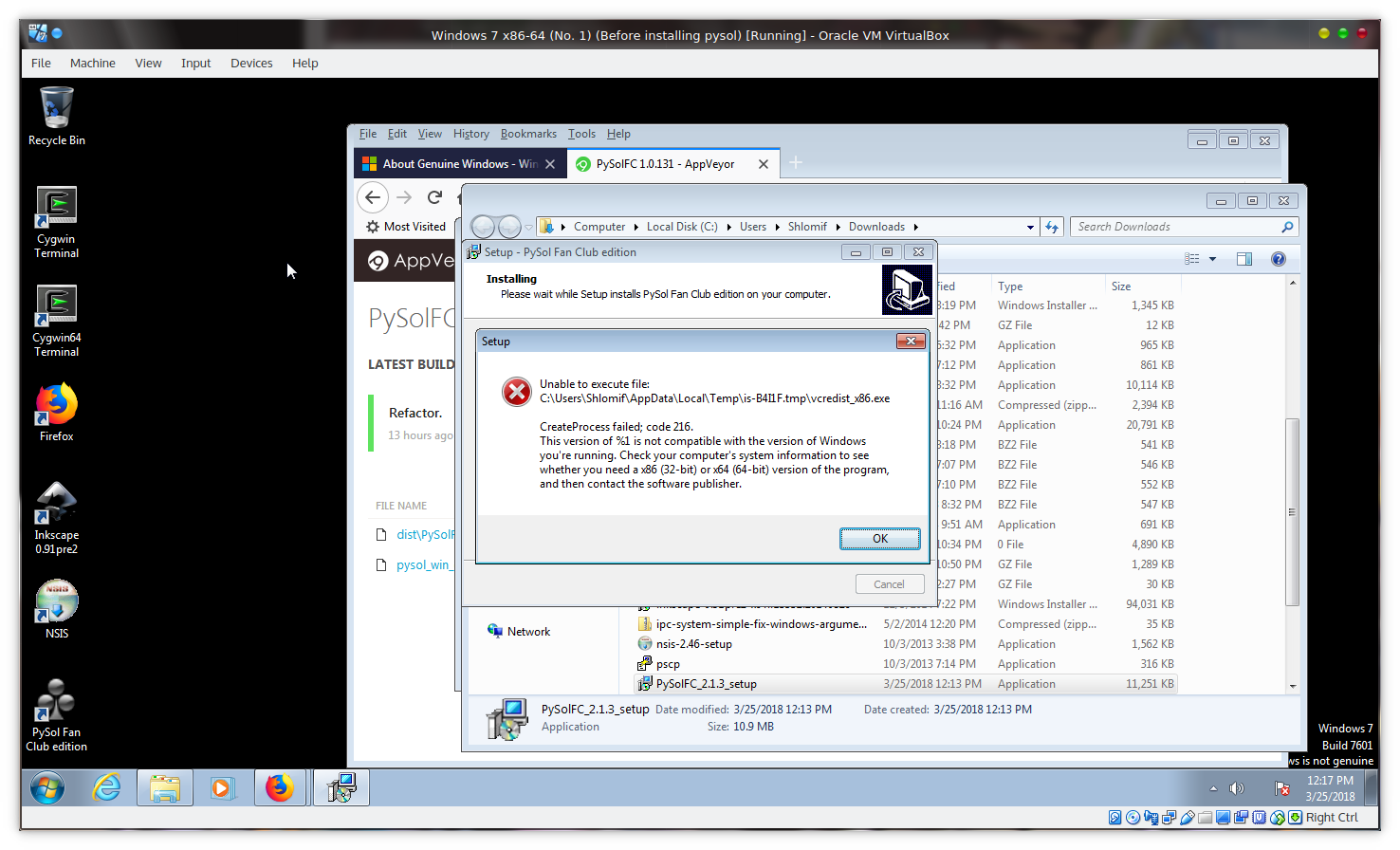The height and width of the screenshot is (850, 1400).
Task: Open the VirtualBox Input menu
Action: point(195,63)
